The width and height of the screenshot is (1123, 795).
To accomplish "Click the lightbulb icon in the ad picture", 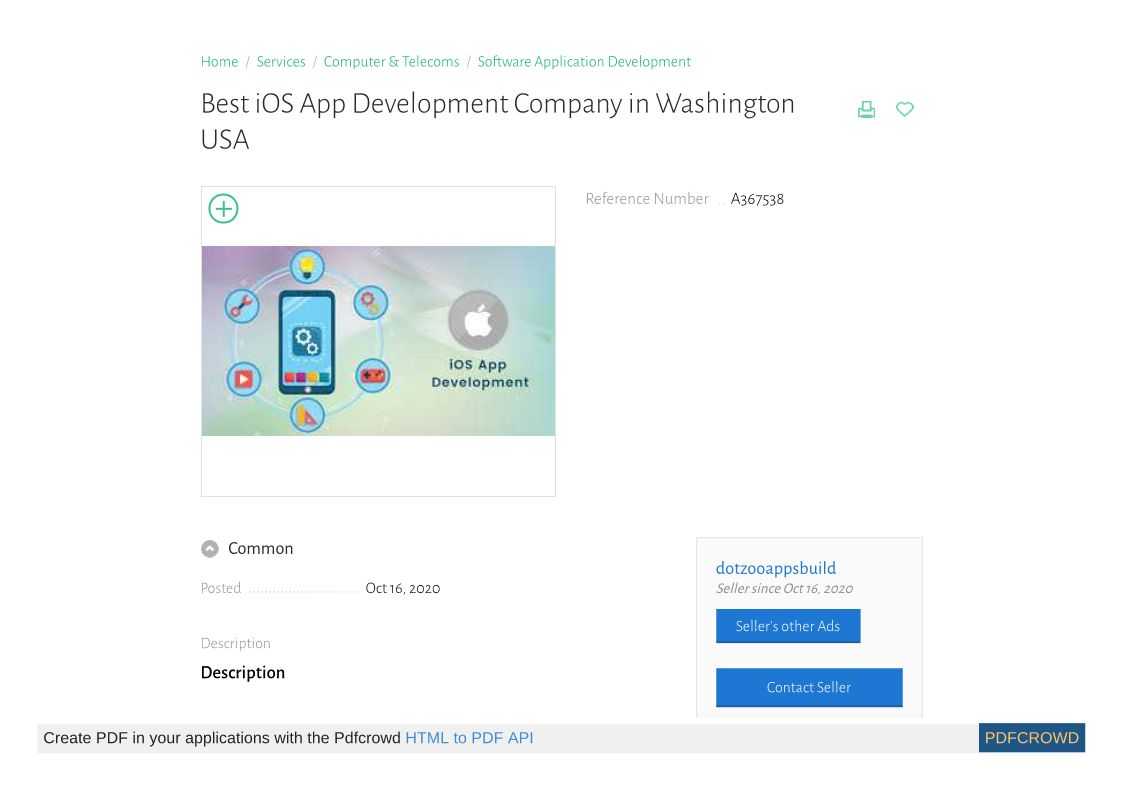I will [307, 267].
